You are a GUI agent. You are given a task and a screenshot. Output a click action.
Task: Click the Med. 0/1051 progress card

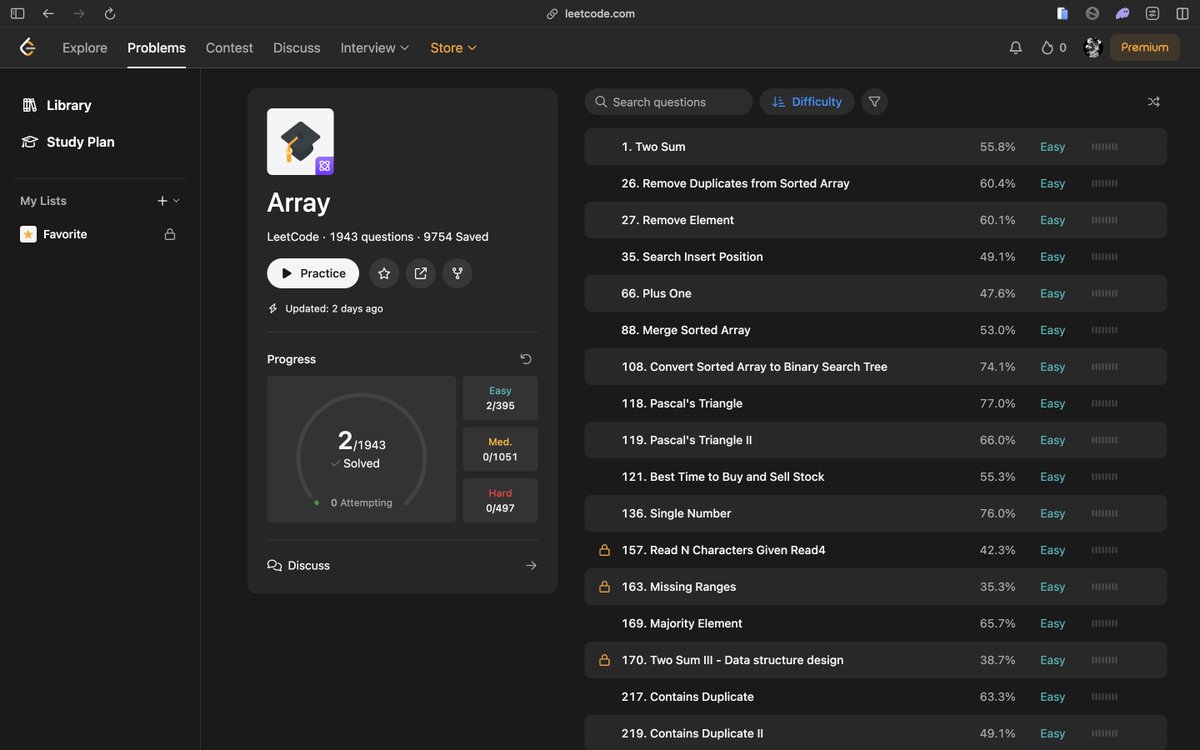point(500,449)
